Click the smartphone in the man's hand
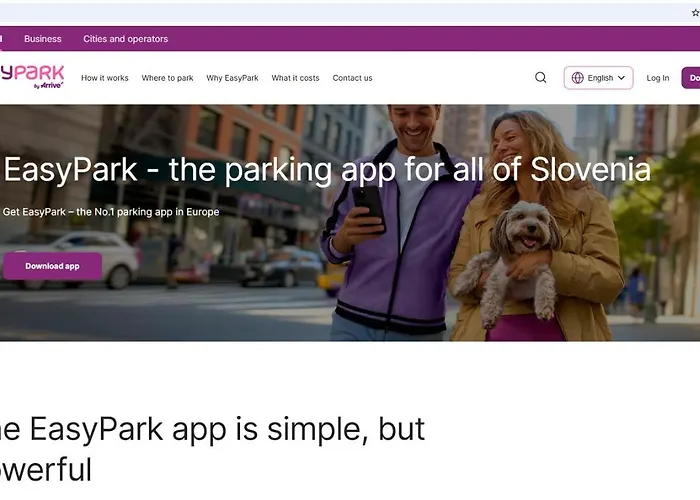Viewport: 700px width, 500px height. (x=368, y=204)
